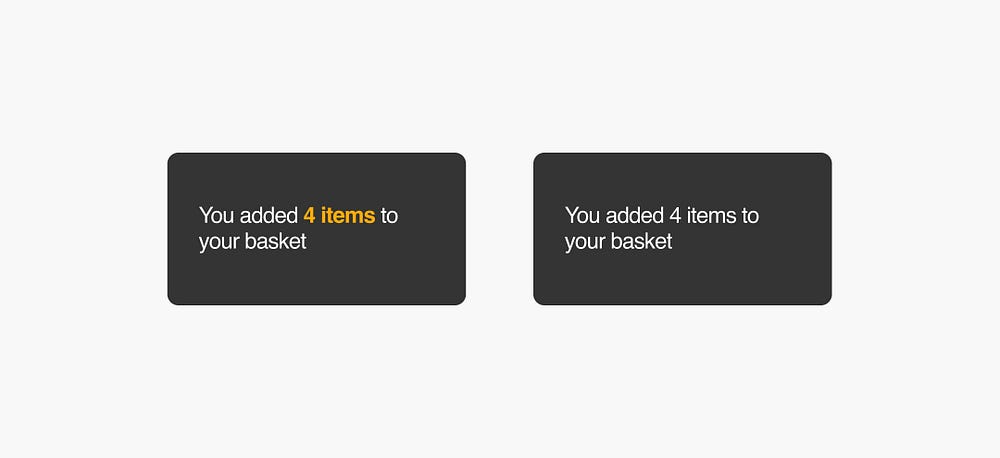This screenshot has width=1000, height=458.
Task: Click the word "to" after orange text
Action: tap(389, 216)
